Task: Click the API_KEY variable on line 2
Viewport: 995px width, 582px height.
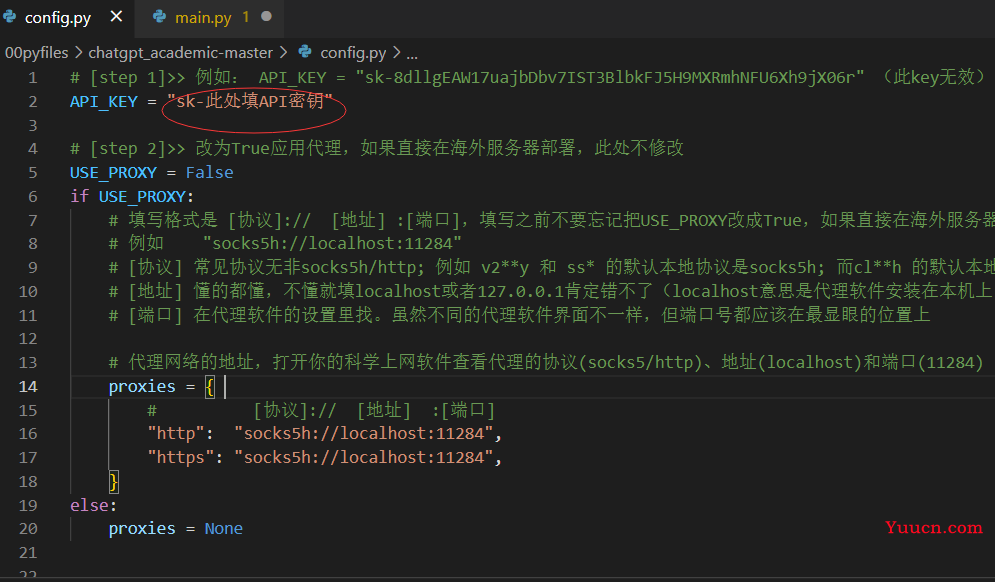Action: point(103,102)
